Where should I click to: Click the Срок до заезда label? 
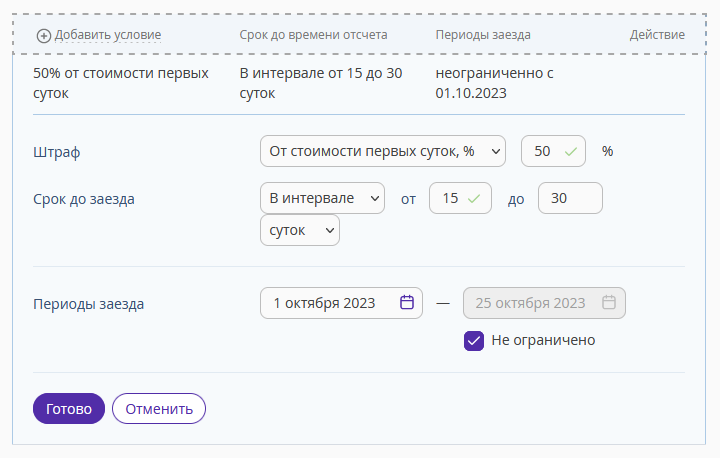84,199
